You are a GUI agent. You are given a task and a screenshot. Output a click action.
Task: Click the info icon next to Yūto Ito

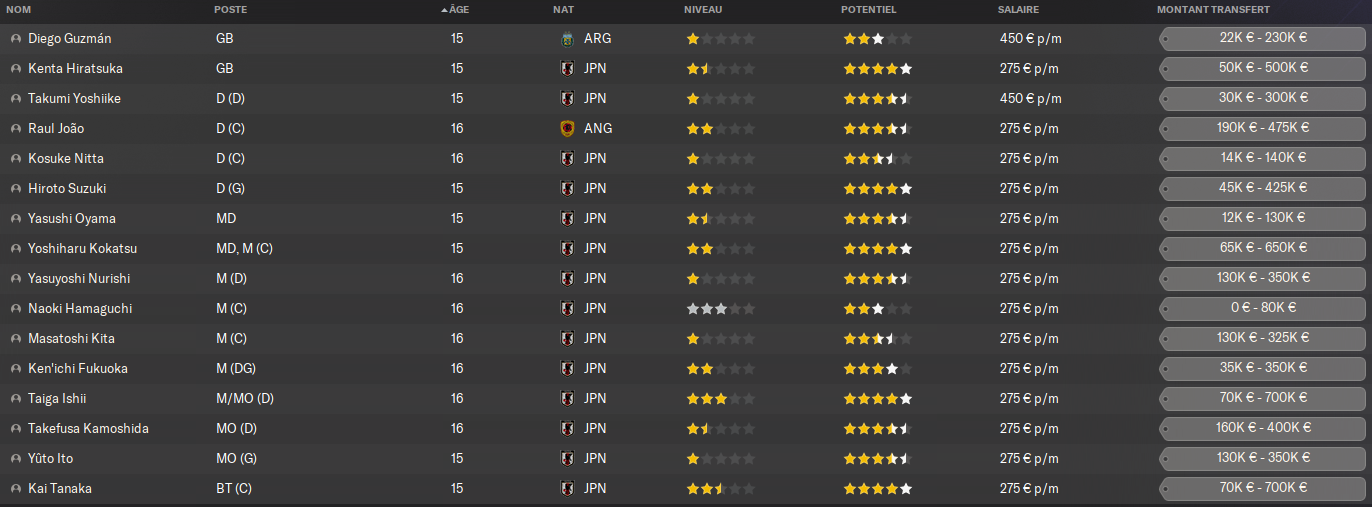click(x=16, y=459)
